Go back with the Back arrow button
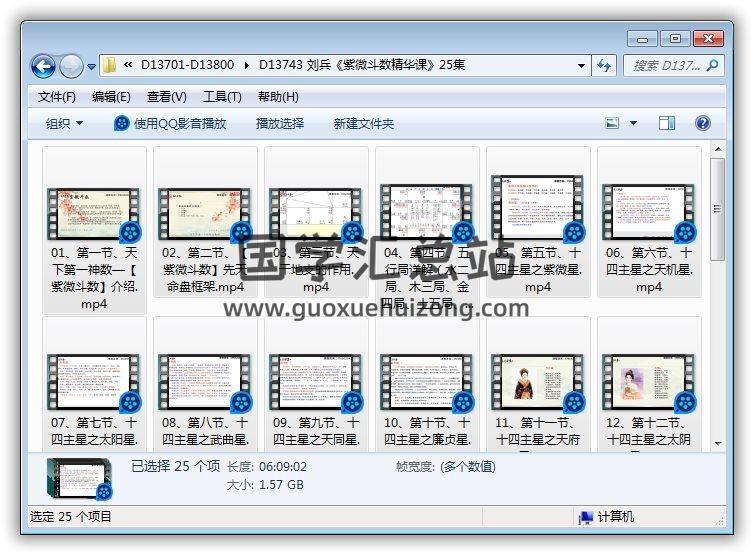Screen dimensions: 754x555 pos(43,66)
